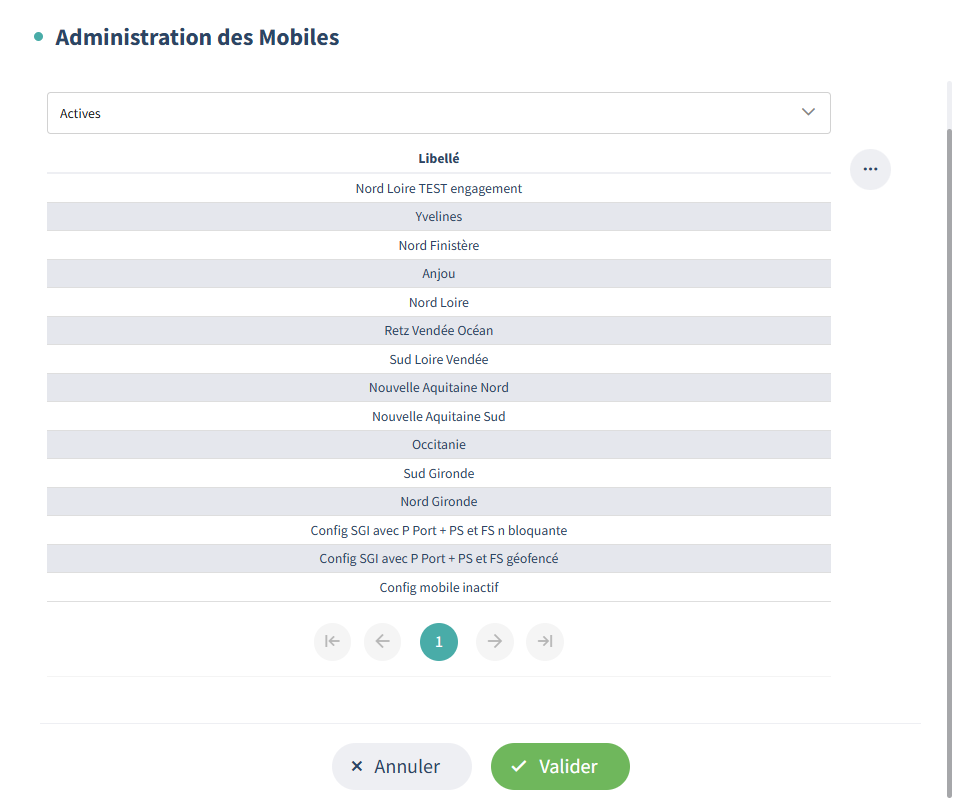Jump to last page arrow icon
The image size is (964, 799).
pyautogui.click(x=545, y=642)
